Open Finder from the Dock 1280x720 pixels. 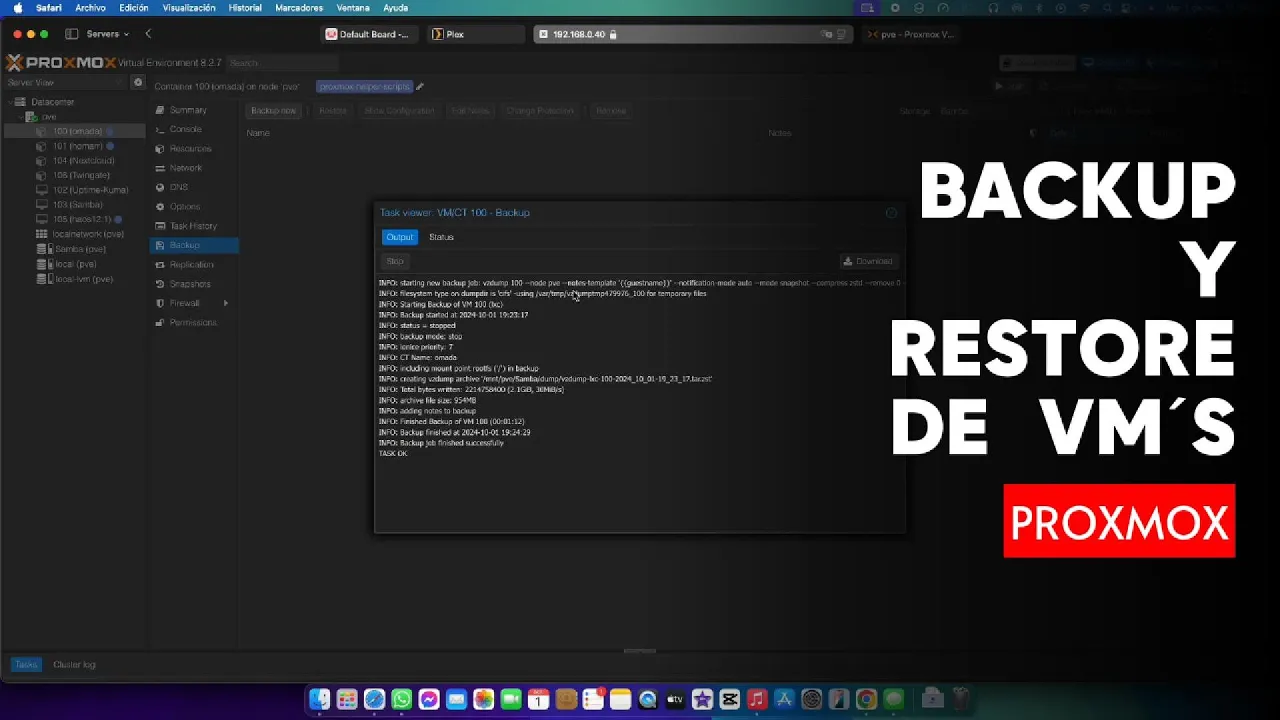(x=320, y=699)
